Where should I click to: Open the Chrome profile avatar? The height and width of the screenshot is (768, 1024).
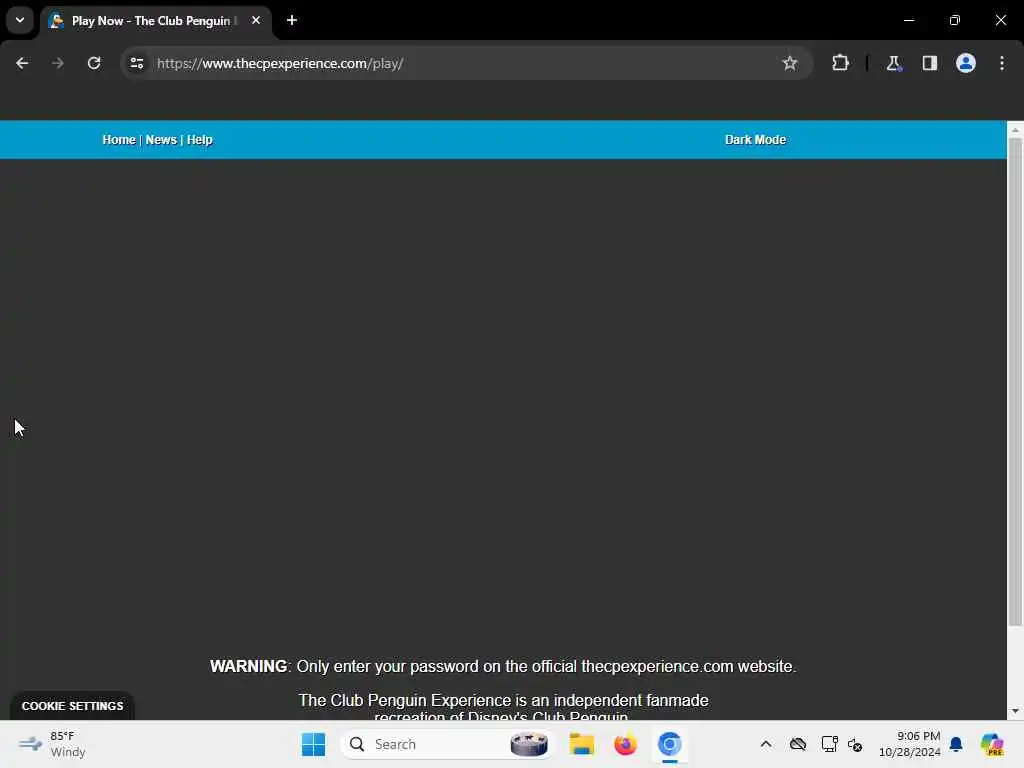[x=965, y=63]
